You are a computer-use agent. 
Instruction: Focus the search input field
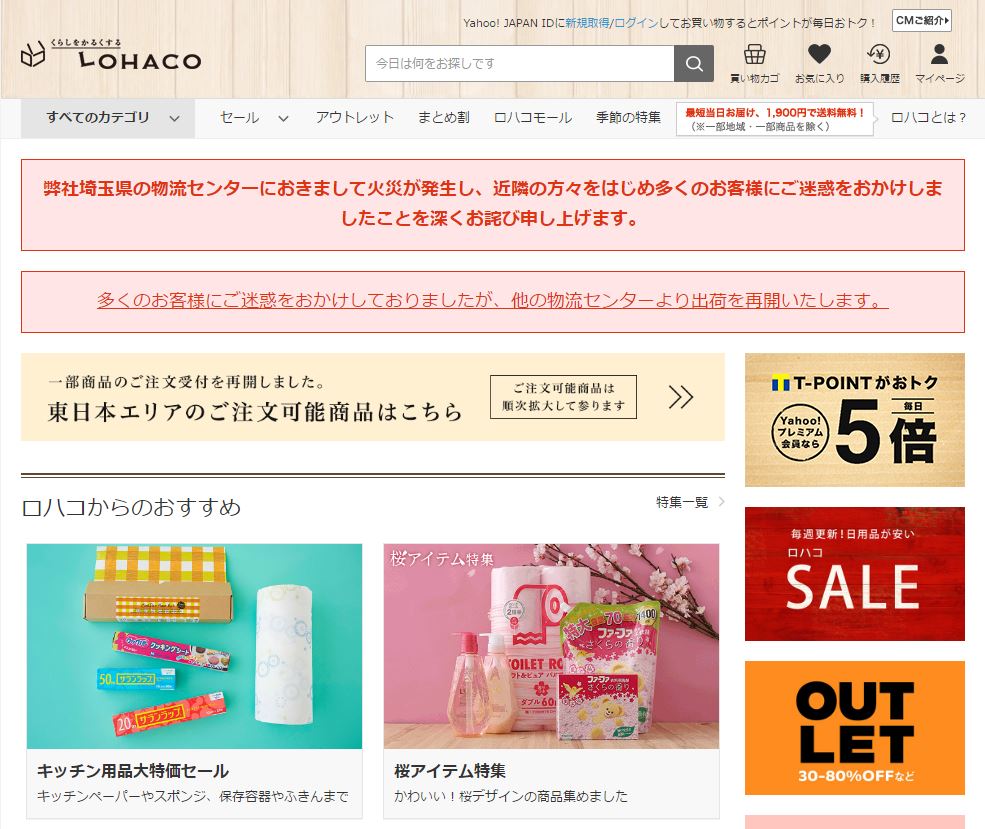[520, 63]
